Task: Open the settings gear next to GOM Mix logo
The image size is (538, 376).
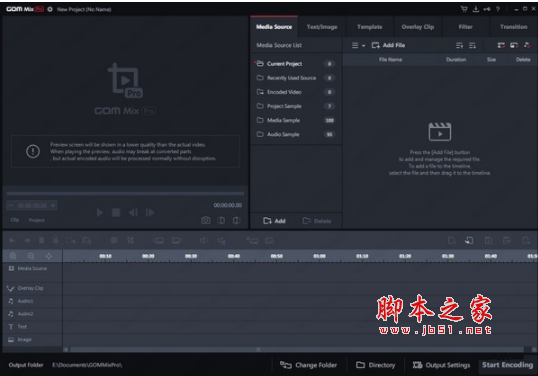Action: [50, 9]
